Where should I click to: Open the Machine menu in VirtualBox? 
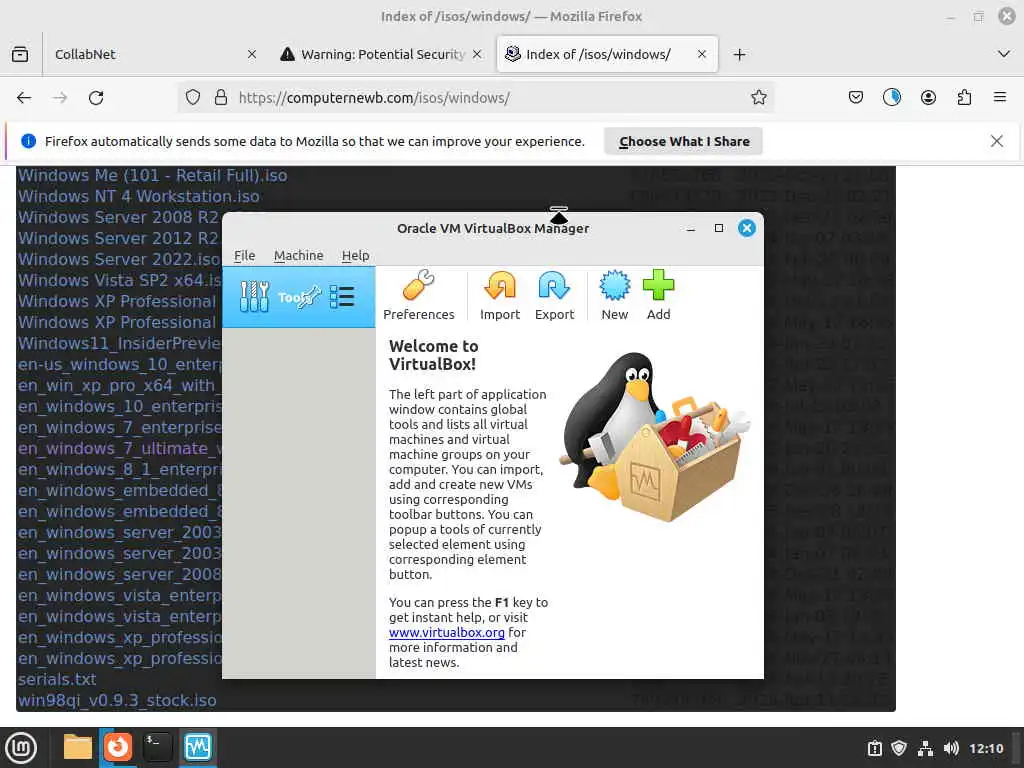(298, 255)
